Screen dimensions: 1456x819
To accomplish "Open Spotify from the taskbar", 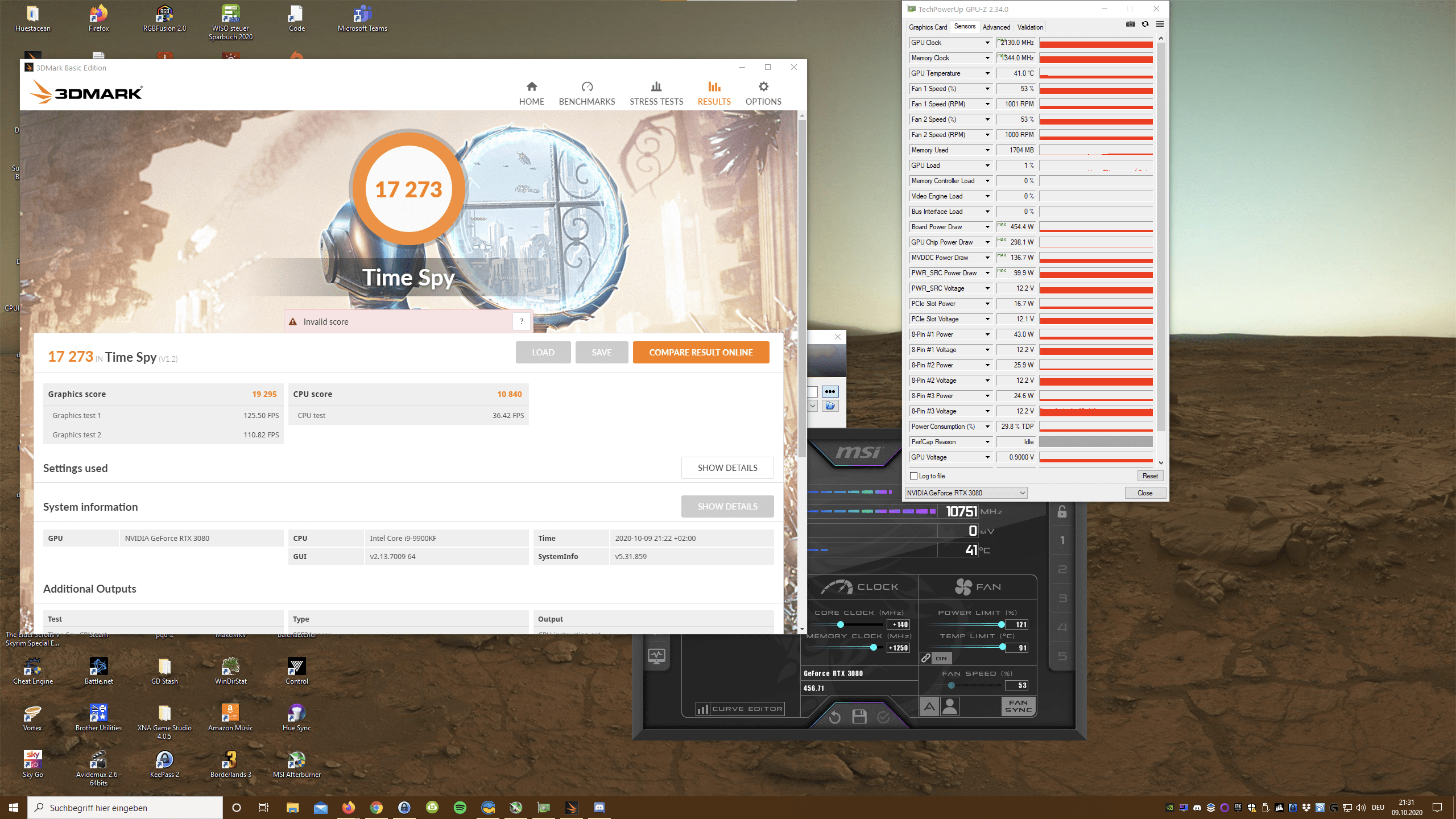I will point(460,807).
